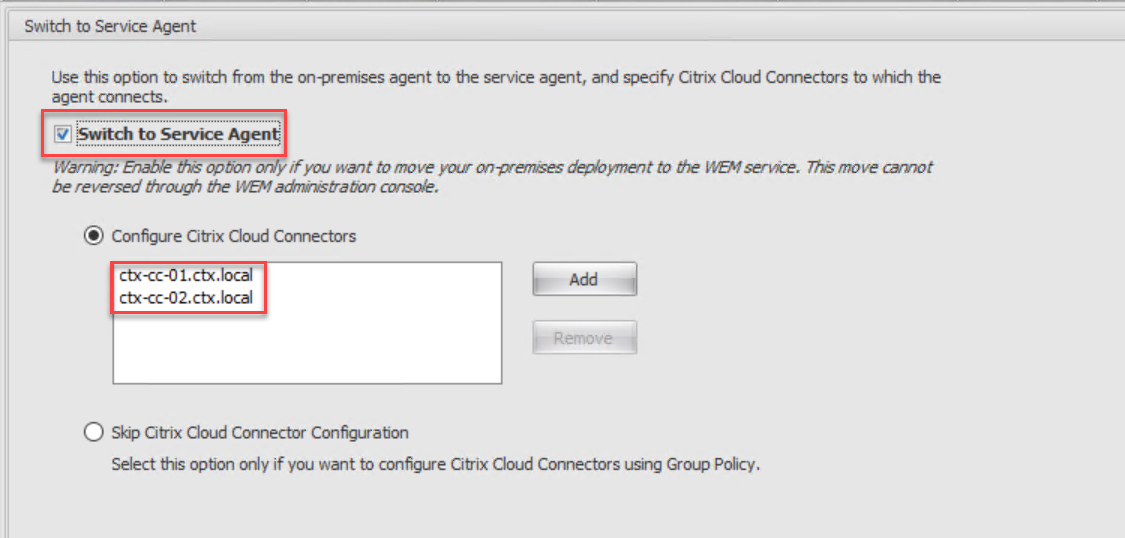1125x538 pixels.
Task: Click the 'agent connects.' description line
Action: 109,97
